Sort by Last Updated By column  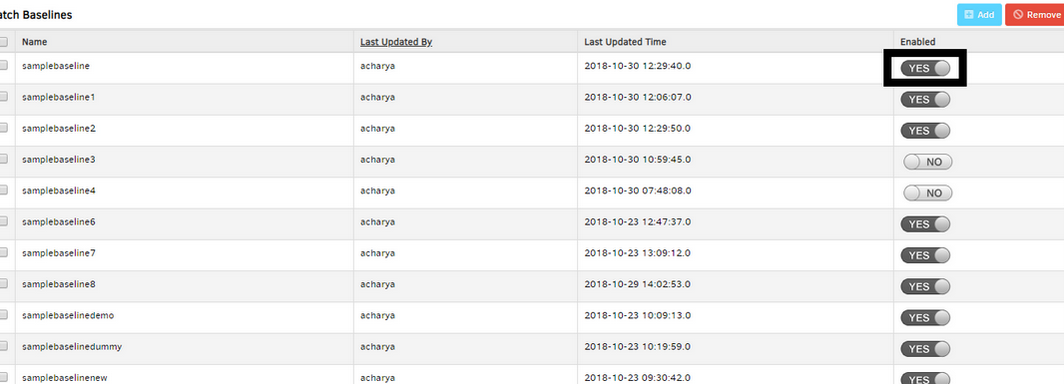click(396, 42)
